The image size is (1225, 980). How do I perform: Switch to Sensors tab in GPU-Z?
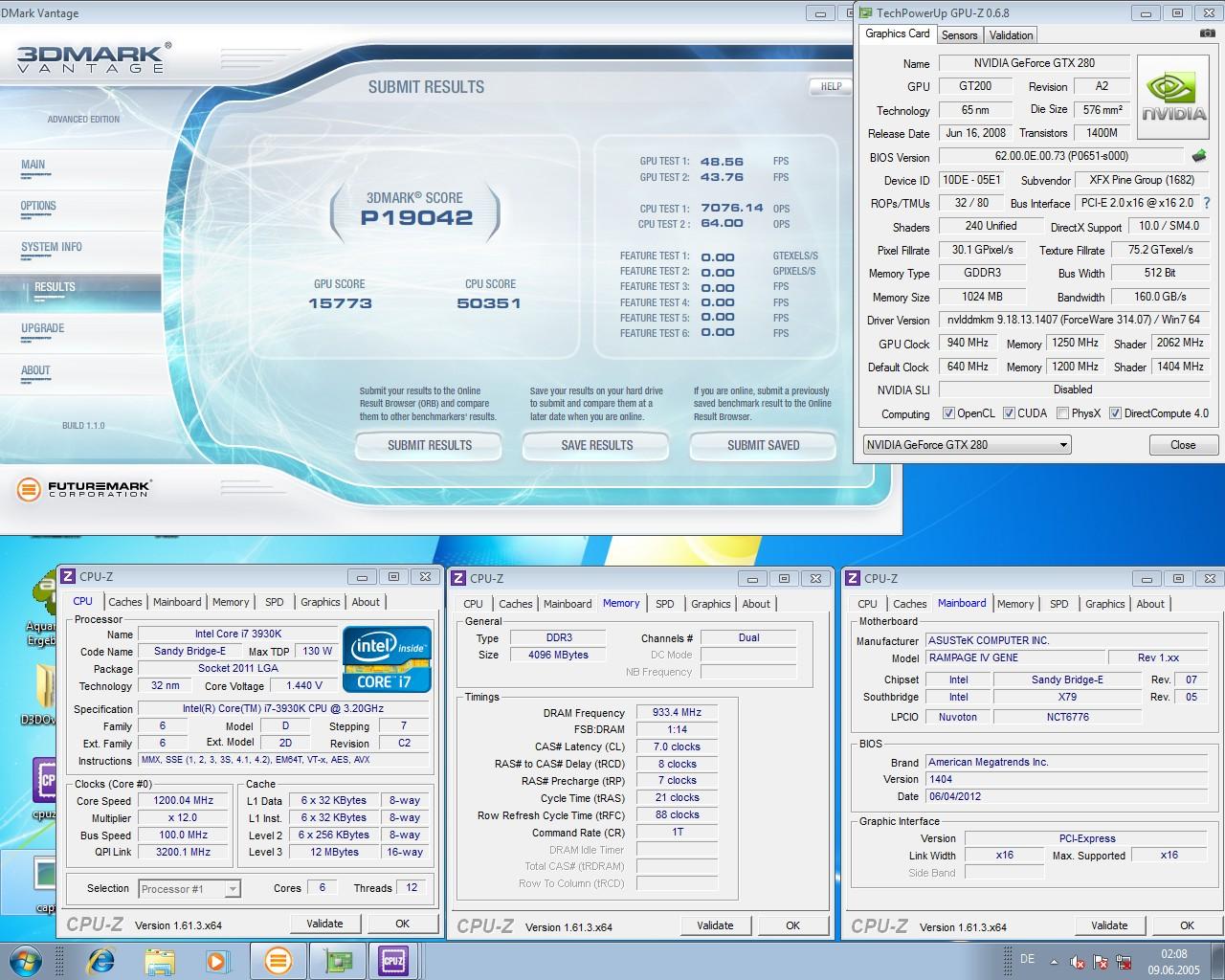[x=959, y=35]
